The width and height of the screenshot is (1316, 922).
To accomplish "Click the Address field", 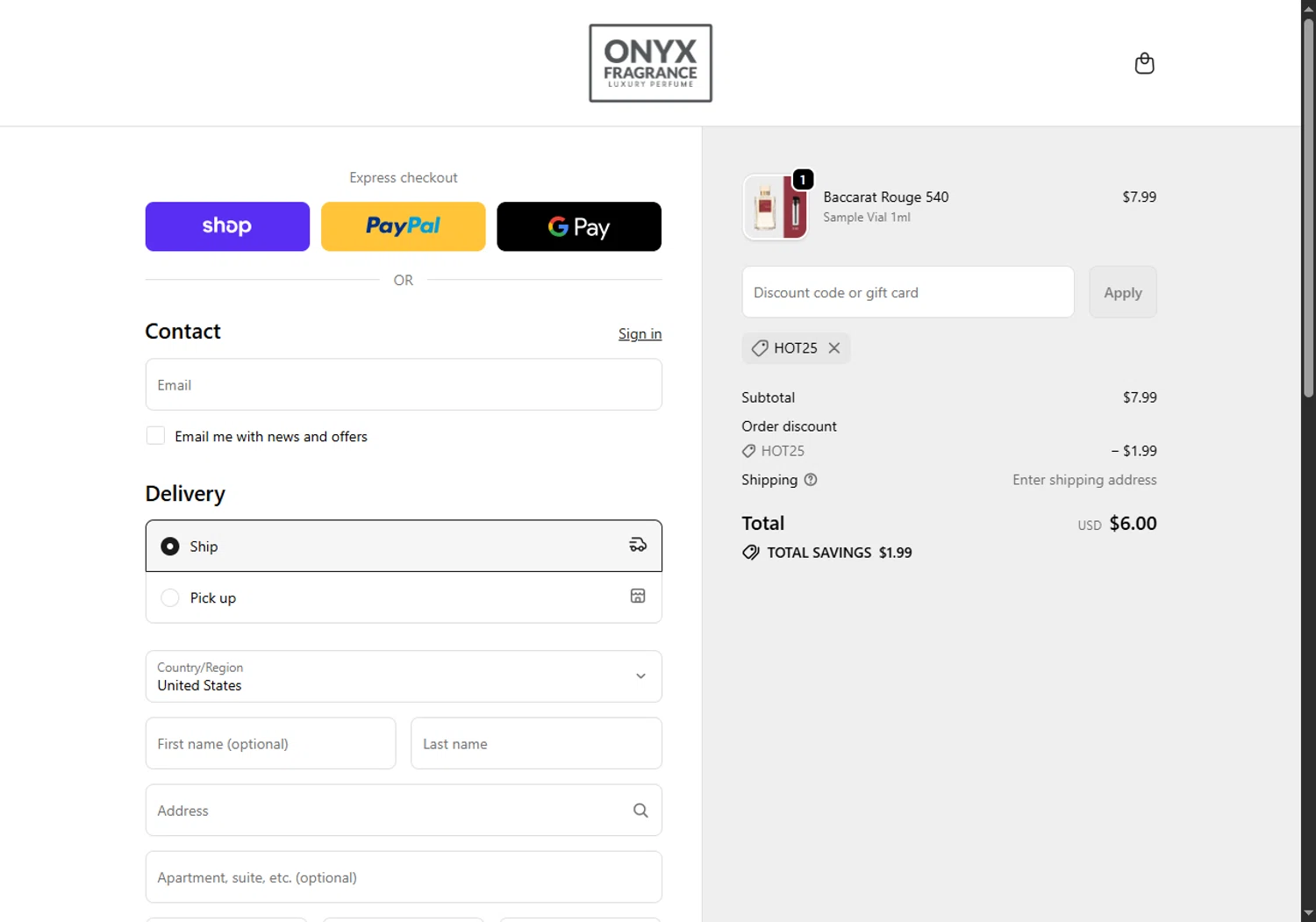I will (404, 811).
